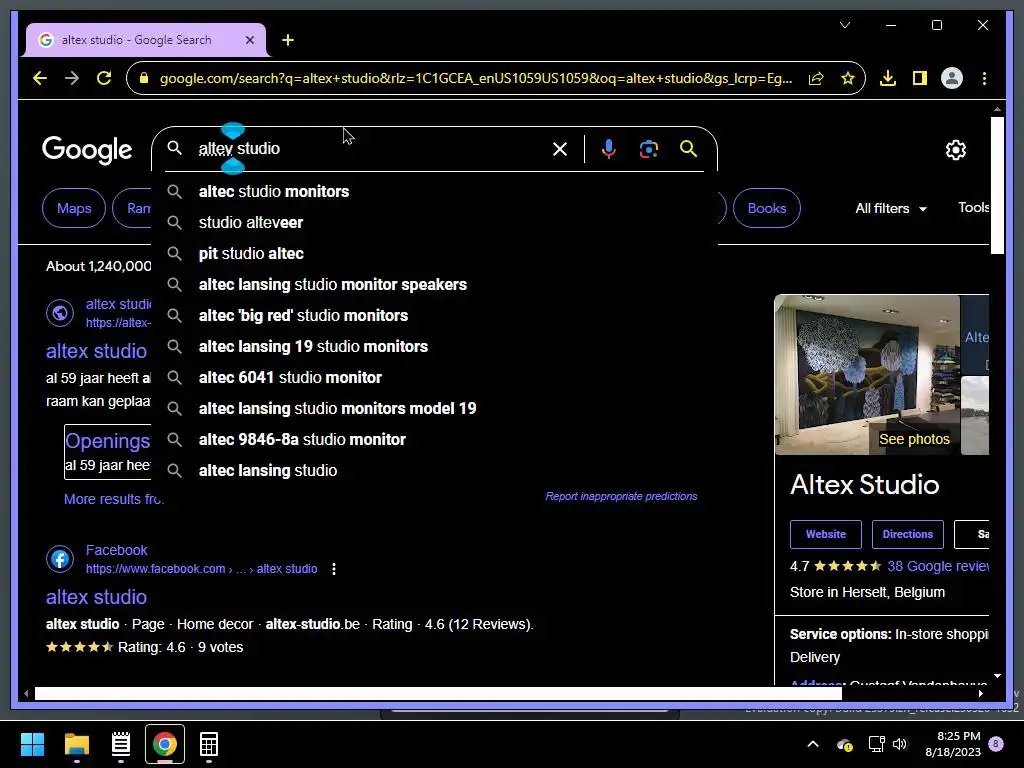Search by image with Google Lens icon

point(648,149)
